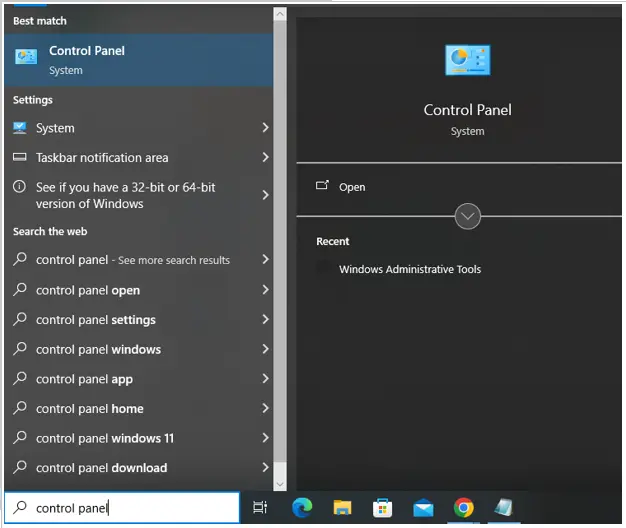Click the info icon beside 32-bit or 64-bit
This screenshot has width=626, height=528.
click(19, 187)
